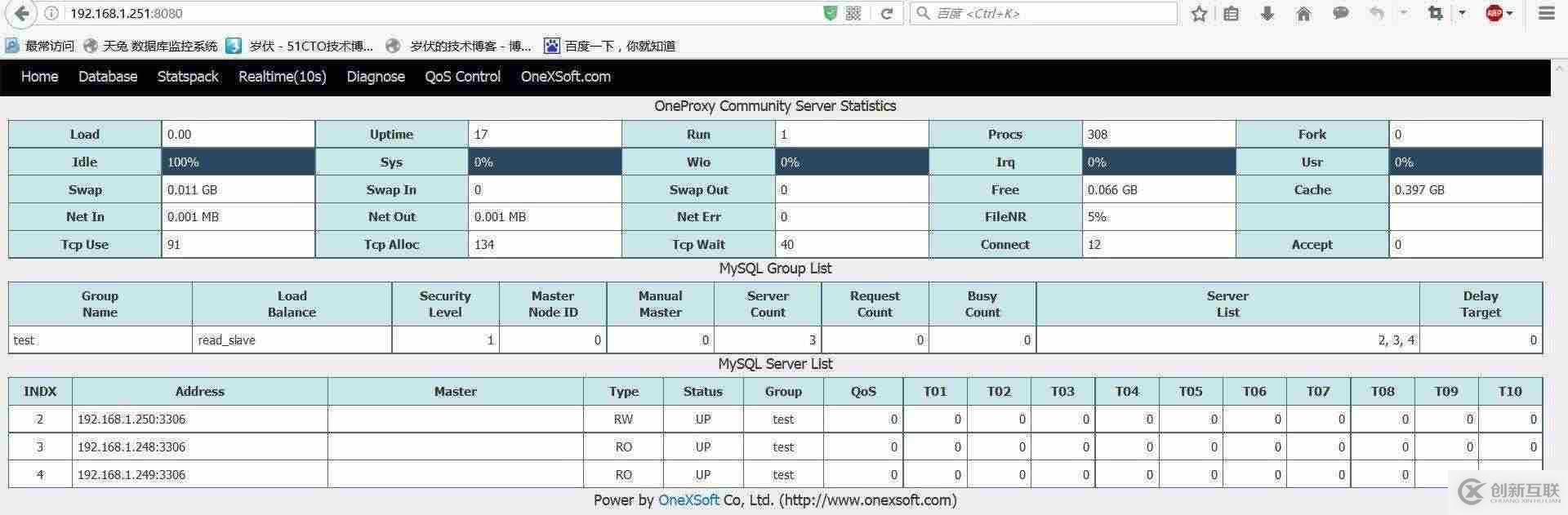Viewport: 1568px width, 515px height.
Task: Open the Diagnose menu
Action: coord(376,77)
